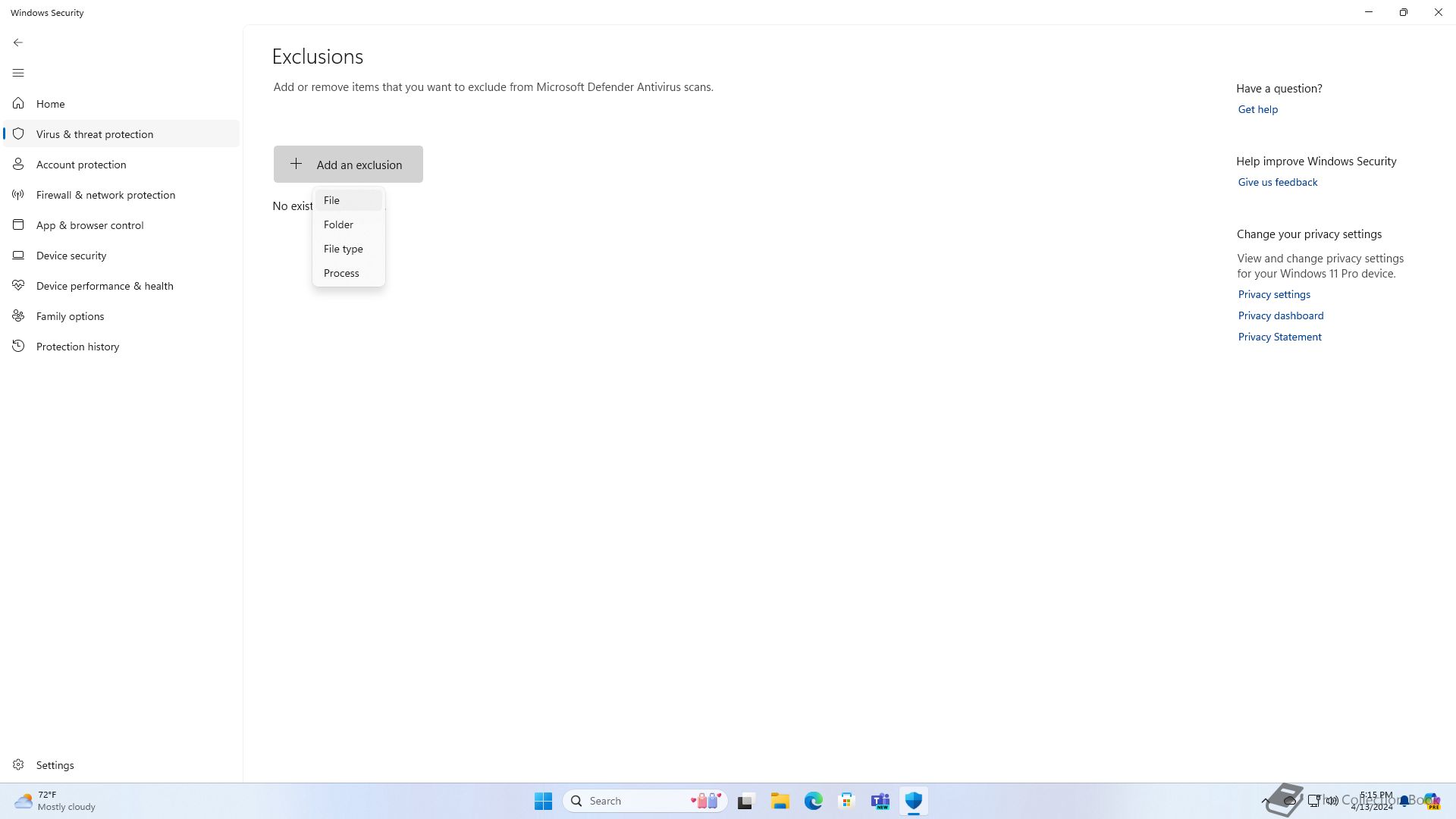The width and height of the screenshot is (1456, 819).
Task: Select File from the exclusion menu
Action: point(349,200)
